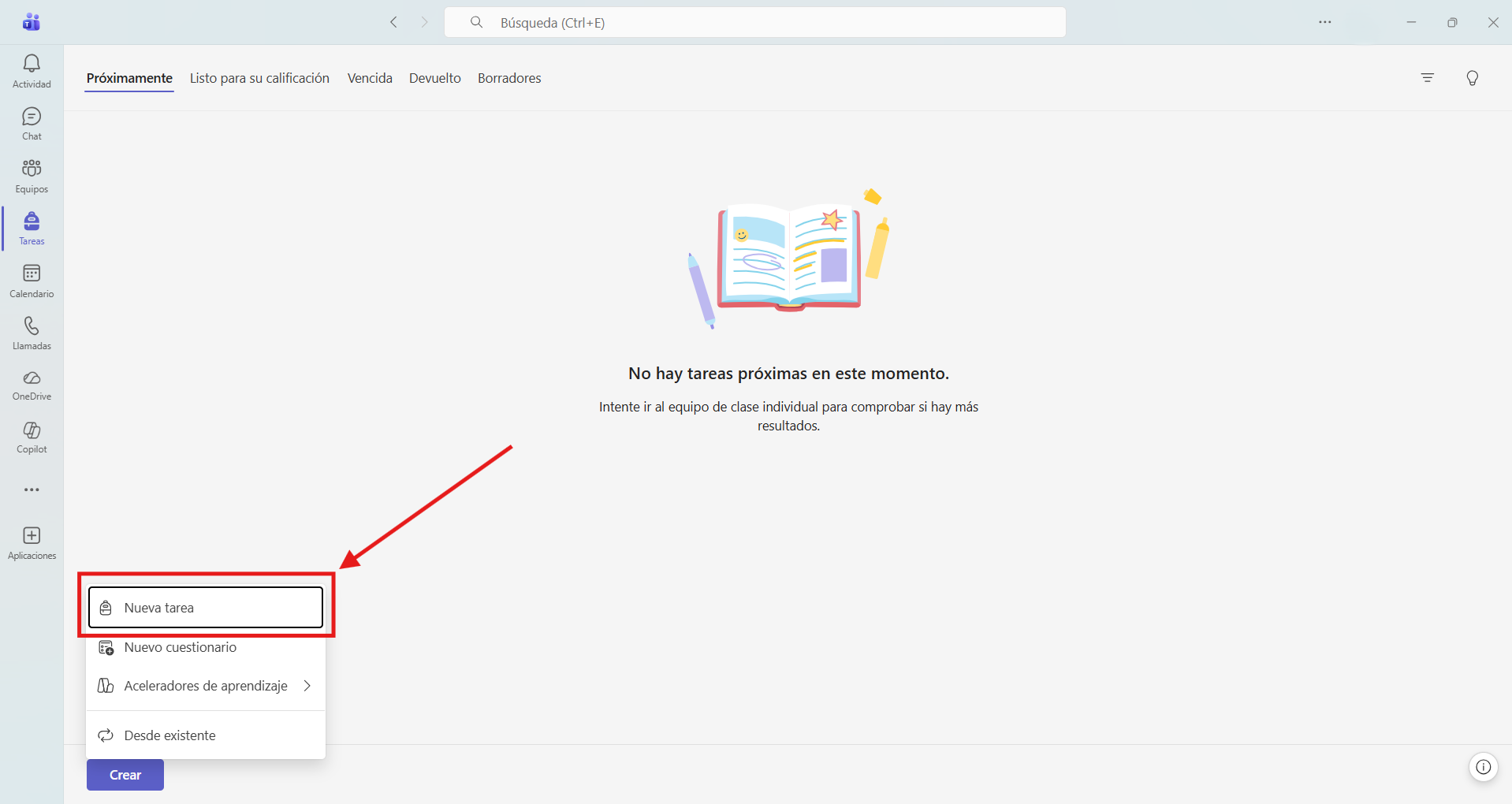
Task: Click the filter icon at top right
Action: click(1427, 77)
